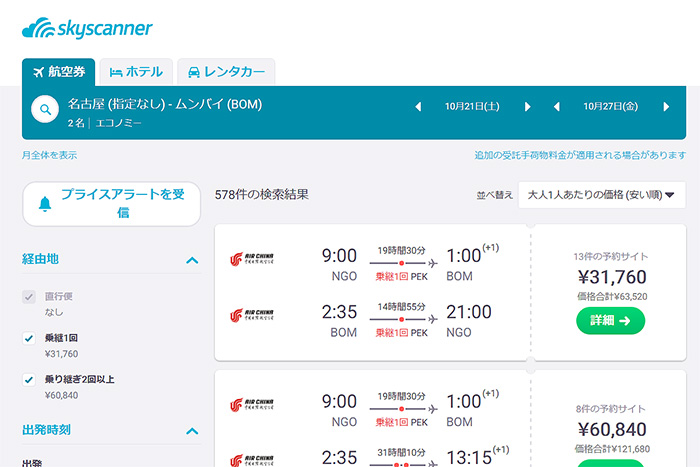Open the sort order dropdown

point(601,195)
